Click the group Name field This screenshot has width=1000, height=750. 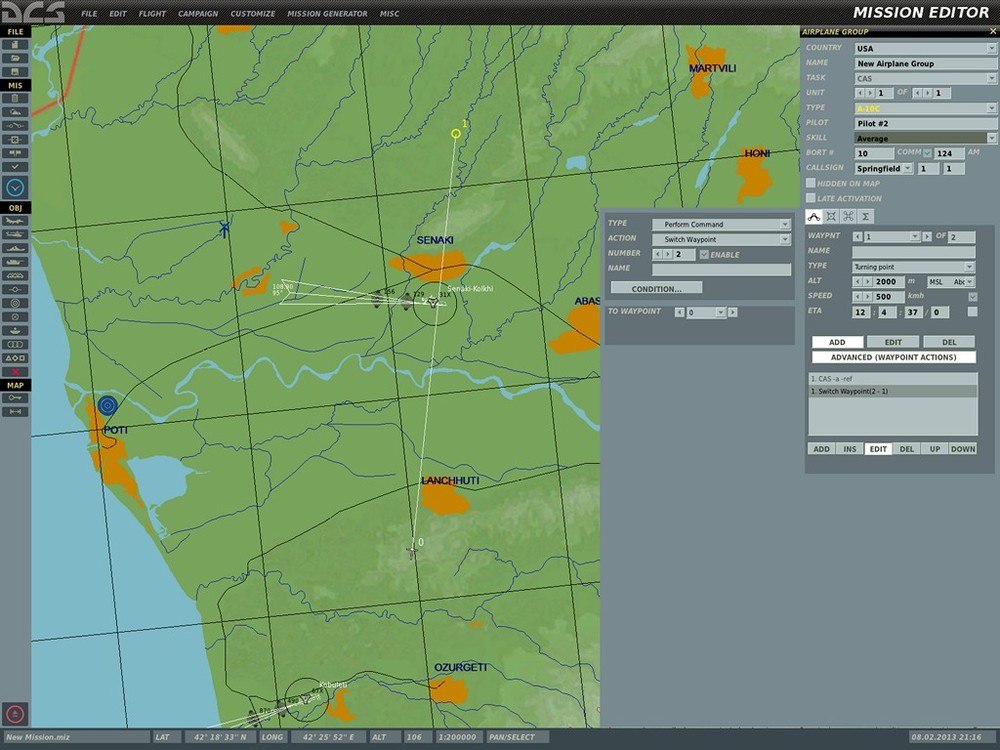(x=925, y=63)
